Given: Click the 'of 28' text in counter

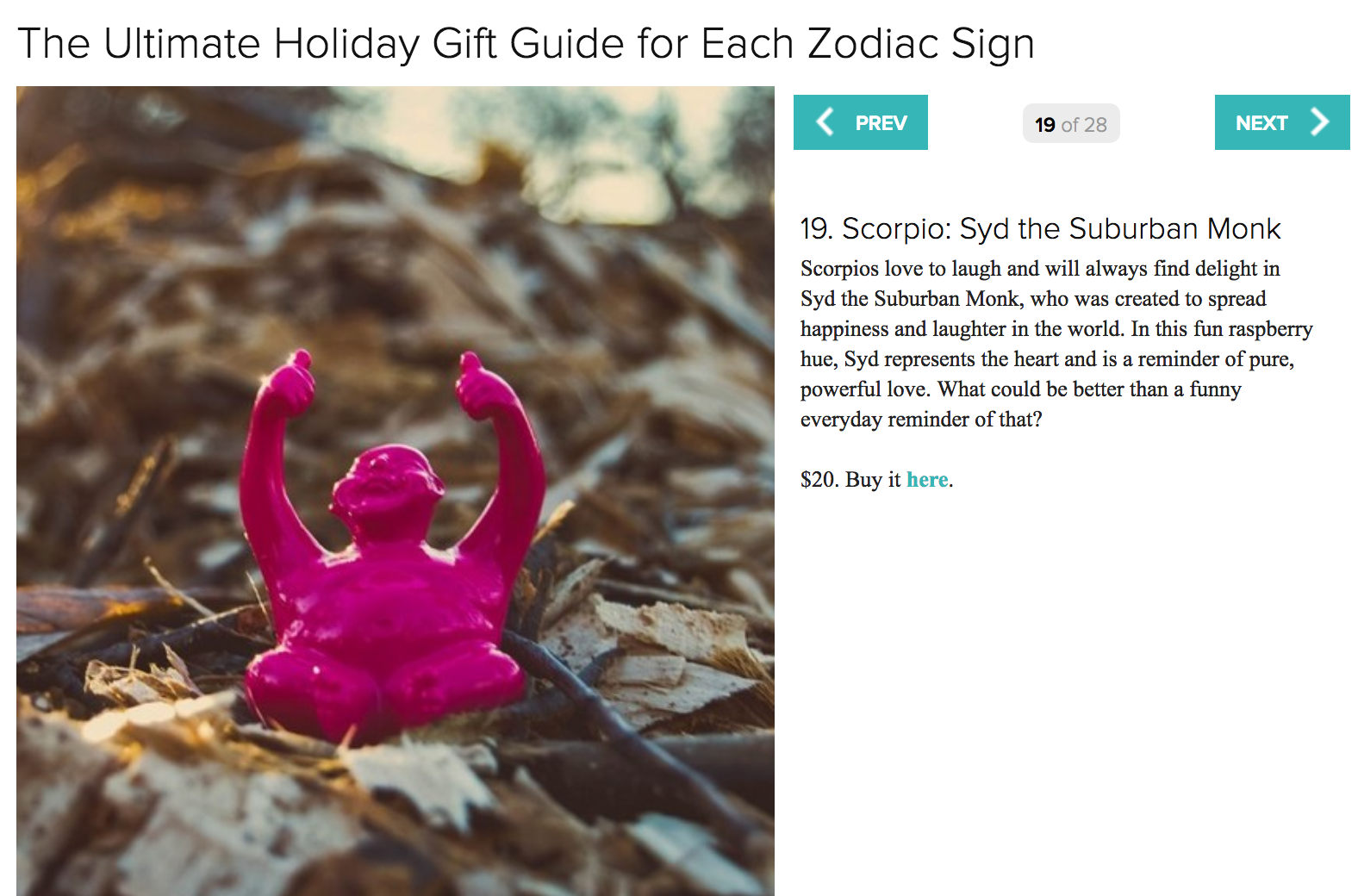Looking at the screenshot, I should (1084, 125).
